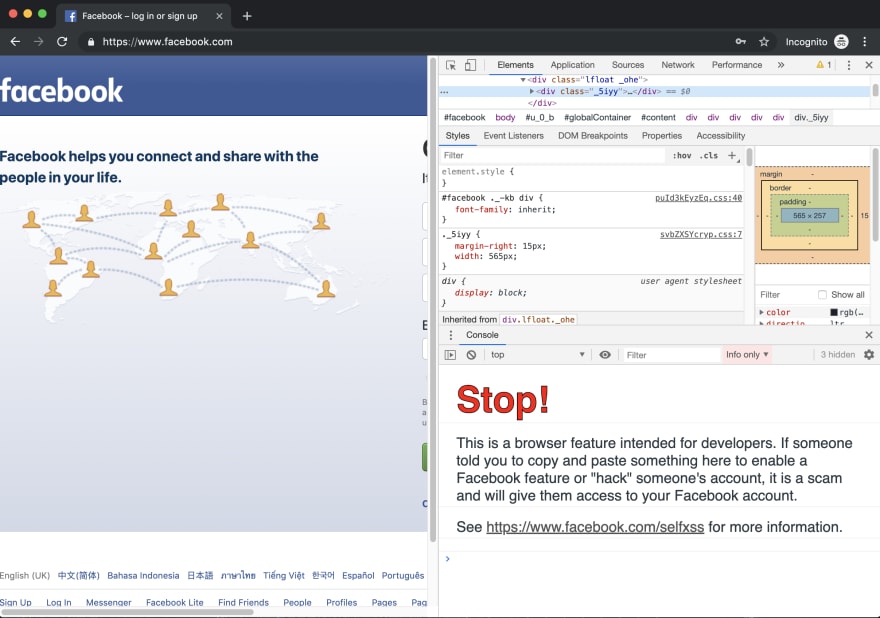This screenshot has width=880, height=618.
Task: Expand the div class _5iyy node
Action: coord(531,91)
